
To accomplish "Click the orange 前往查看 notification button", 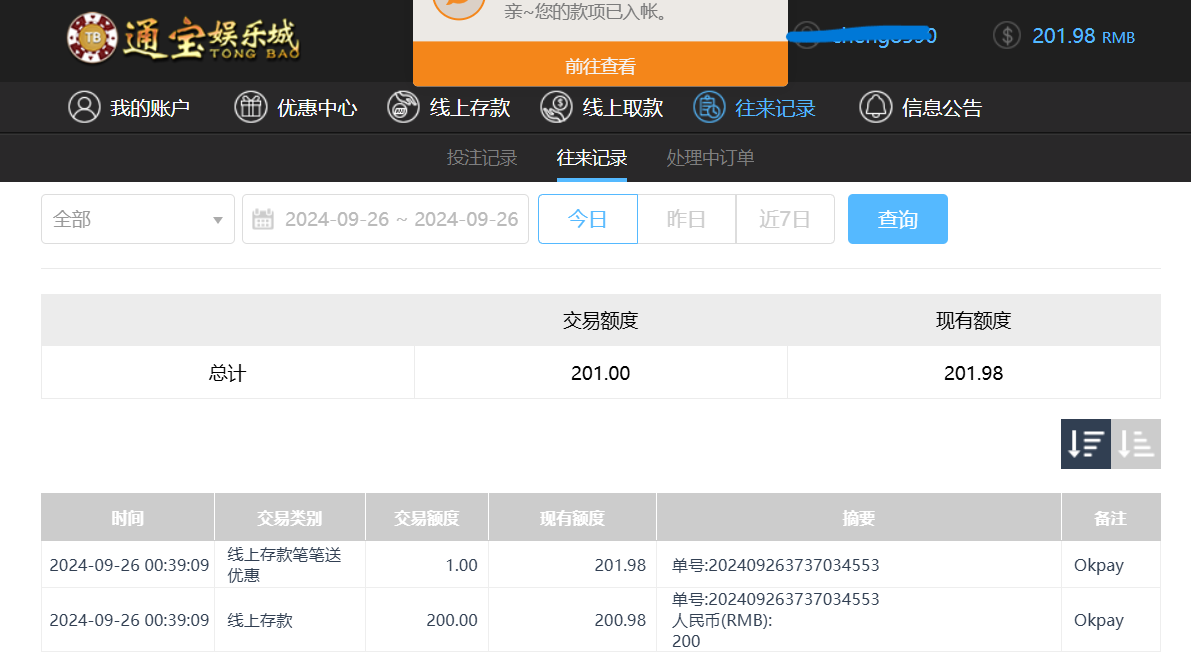I will [x=600, y=66].
